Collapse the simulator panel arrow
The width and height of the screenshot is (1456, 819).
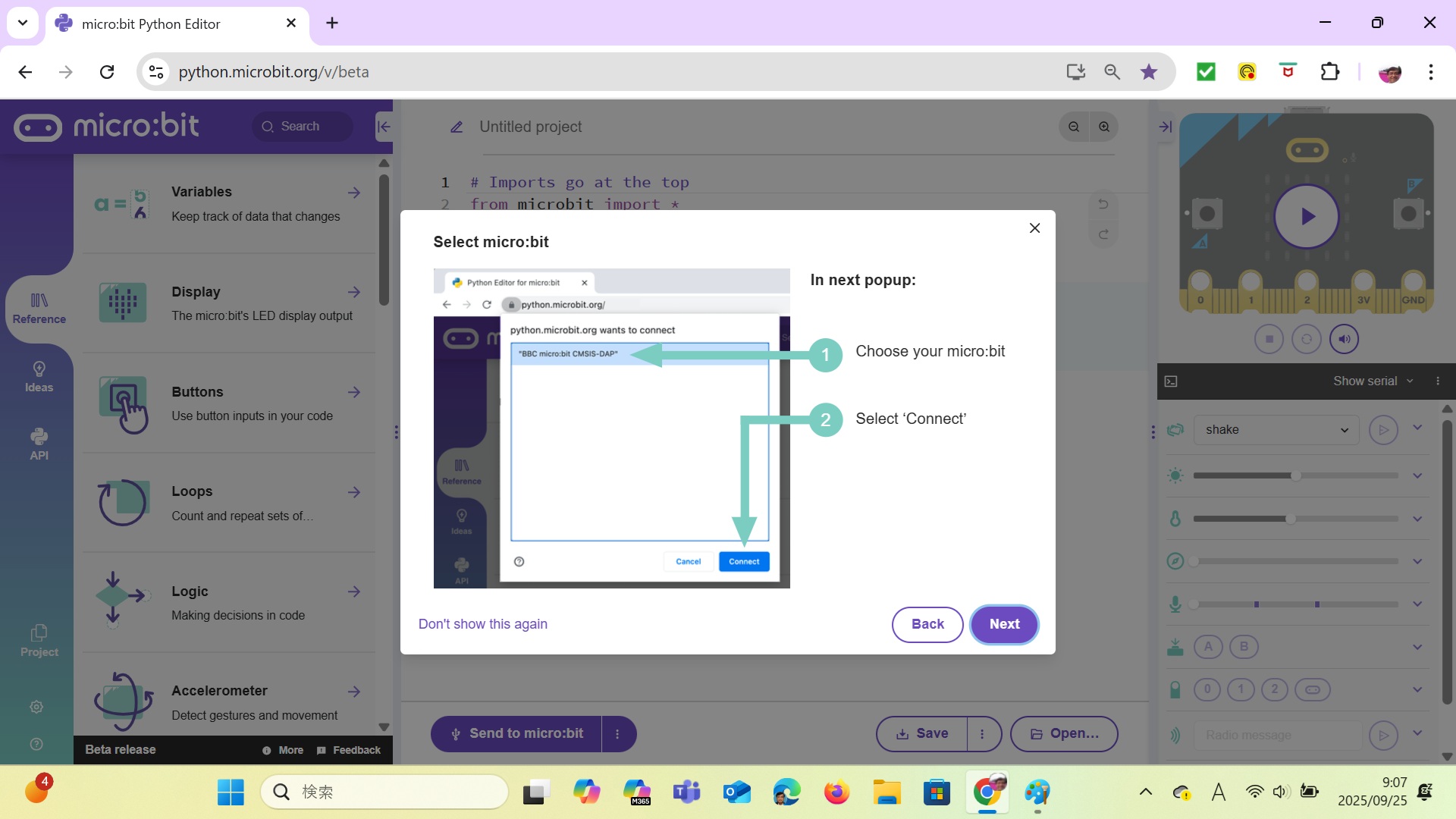1166,127
